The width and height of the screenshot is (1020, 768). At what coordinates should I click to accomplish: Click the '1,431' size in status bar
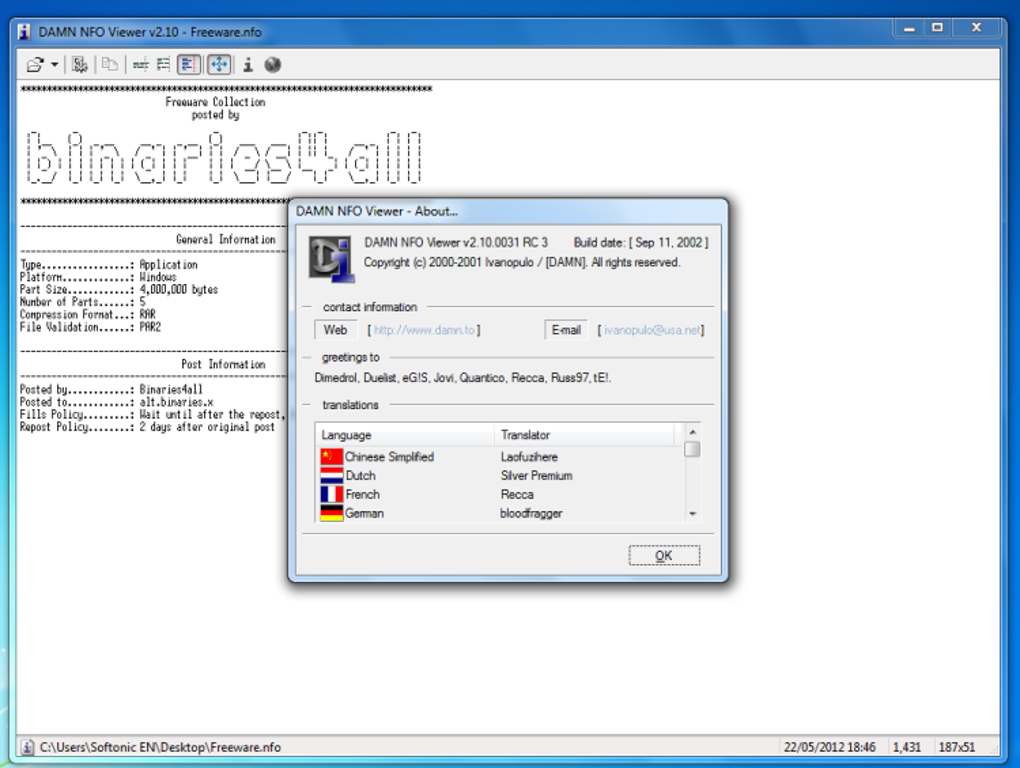click(x=906, y=747)
